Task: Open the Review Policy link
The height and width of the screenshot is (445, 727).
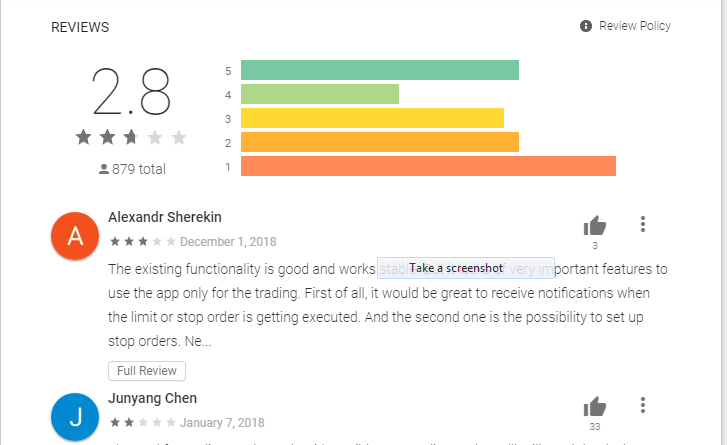Action: tap(635, 26)
